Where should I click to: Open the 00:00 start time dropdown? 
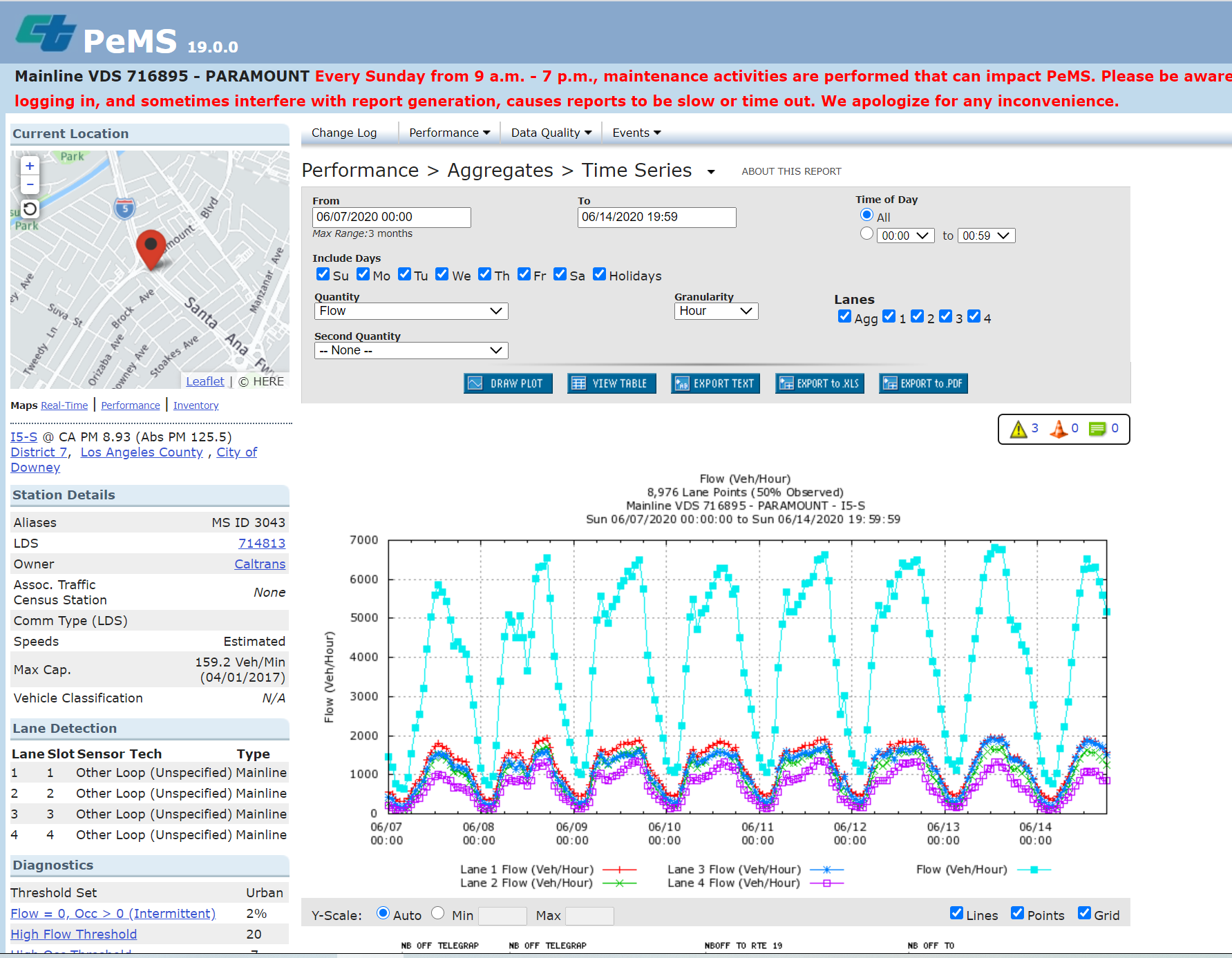pyautogui.click(x=905, y=236)
